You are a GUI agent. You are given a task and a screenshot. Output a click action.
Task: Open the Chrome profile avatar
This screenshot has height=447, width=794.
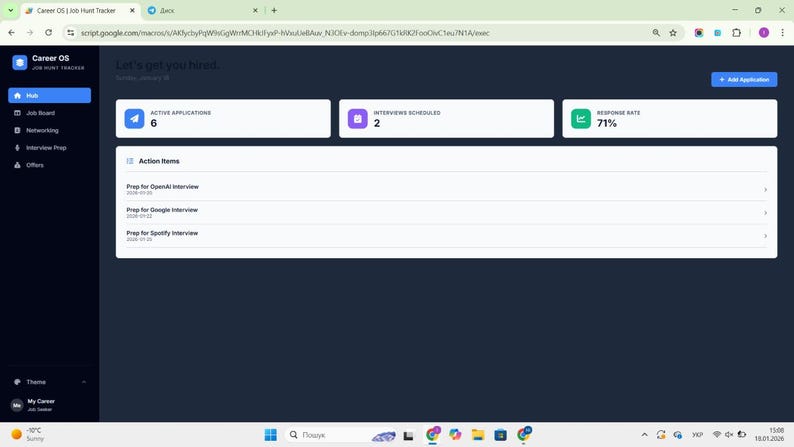[764, 32]
